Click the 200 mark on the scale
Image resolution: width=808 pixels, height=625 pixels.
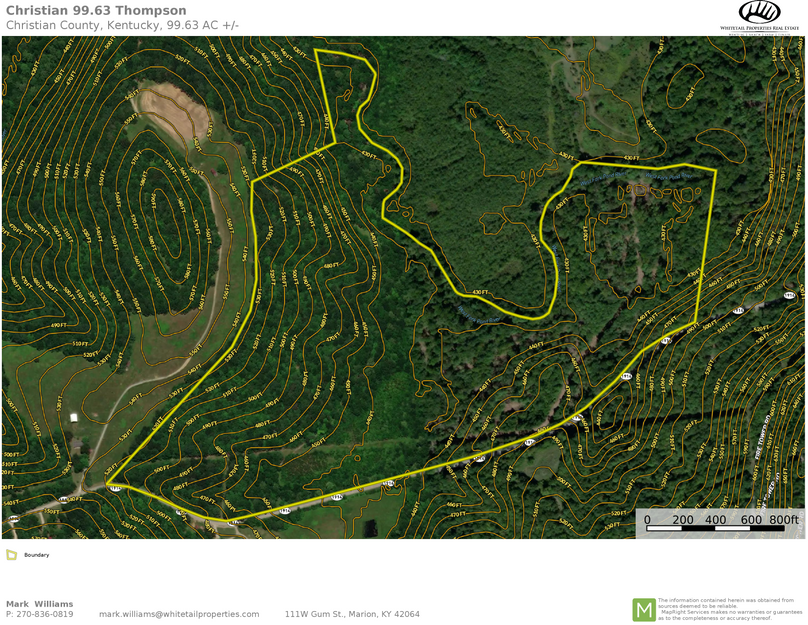[681, 519]
